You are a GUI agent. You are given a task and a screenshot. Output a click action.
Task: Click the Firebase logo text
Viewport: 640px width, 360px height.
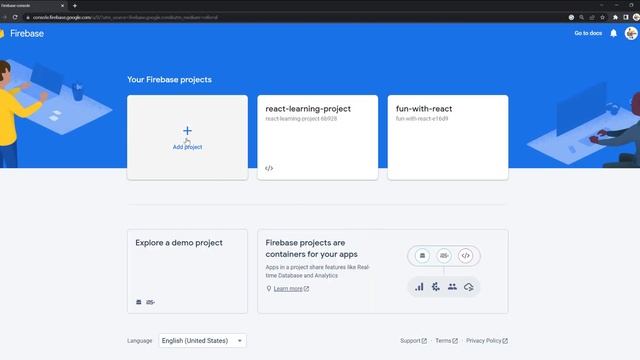27,33
